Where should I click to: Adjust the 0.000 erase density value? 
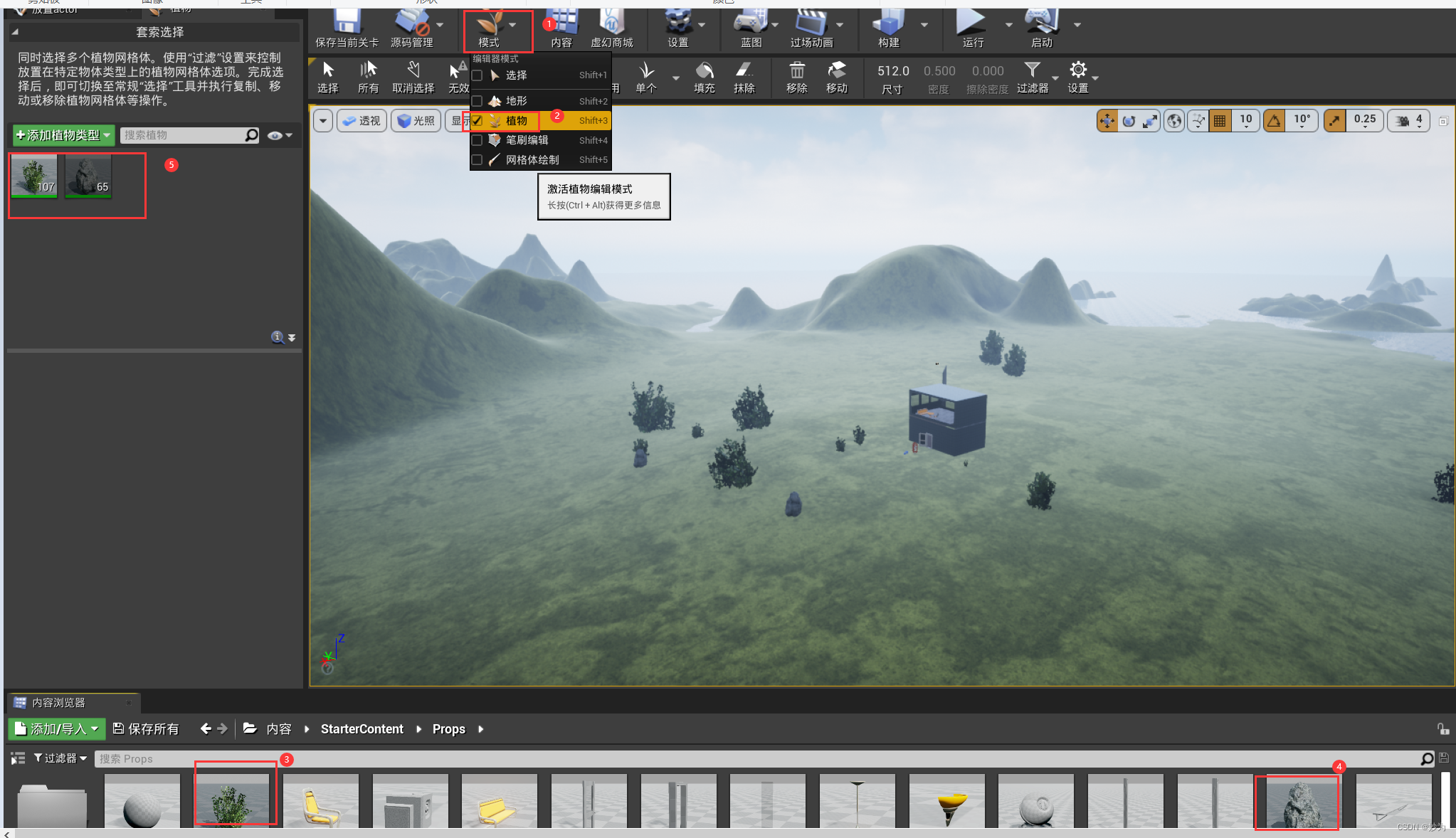[x=988, y=71]
